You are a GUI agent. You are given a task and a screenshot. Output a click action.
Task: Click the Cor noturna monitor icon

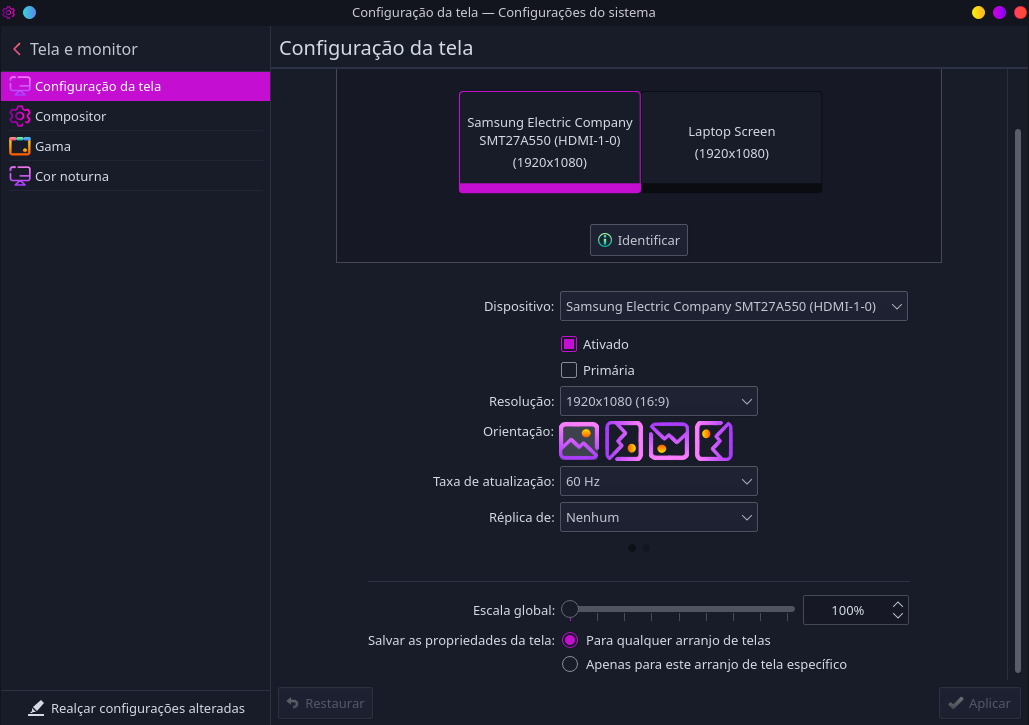[x=20, y=176]
